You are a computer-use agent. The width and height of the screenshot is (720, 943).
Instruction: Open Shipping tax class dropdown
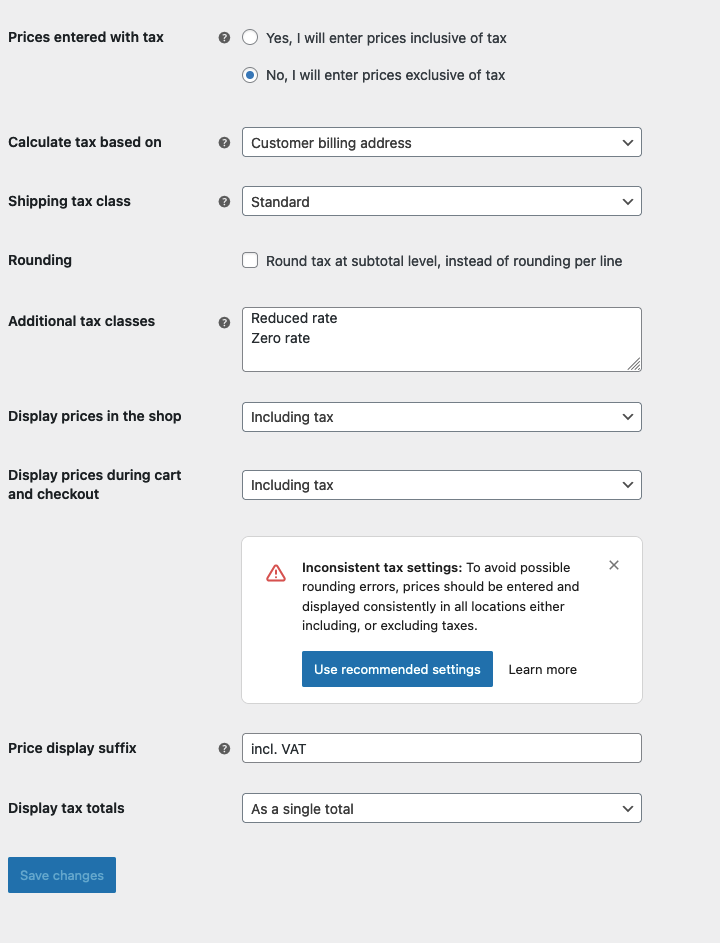coord(442,201)
